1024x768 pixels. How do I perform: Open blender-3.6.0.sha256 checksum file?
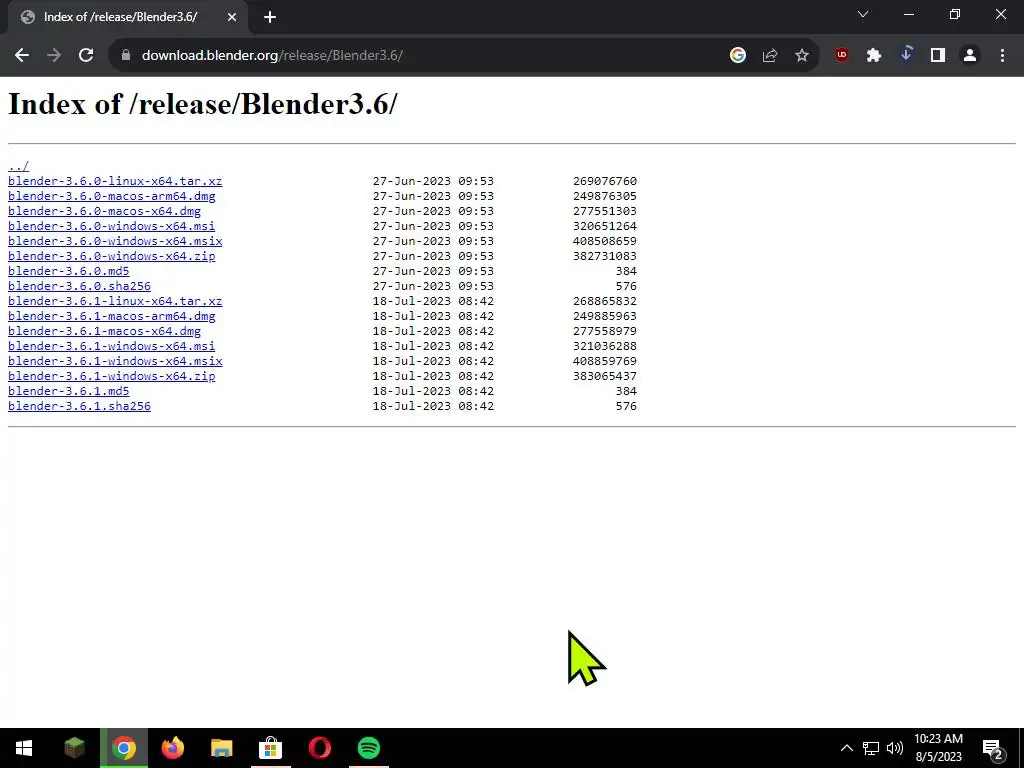point(79,286)
